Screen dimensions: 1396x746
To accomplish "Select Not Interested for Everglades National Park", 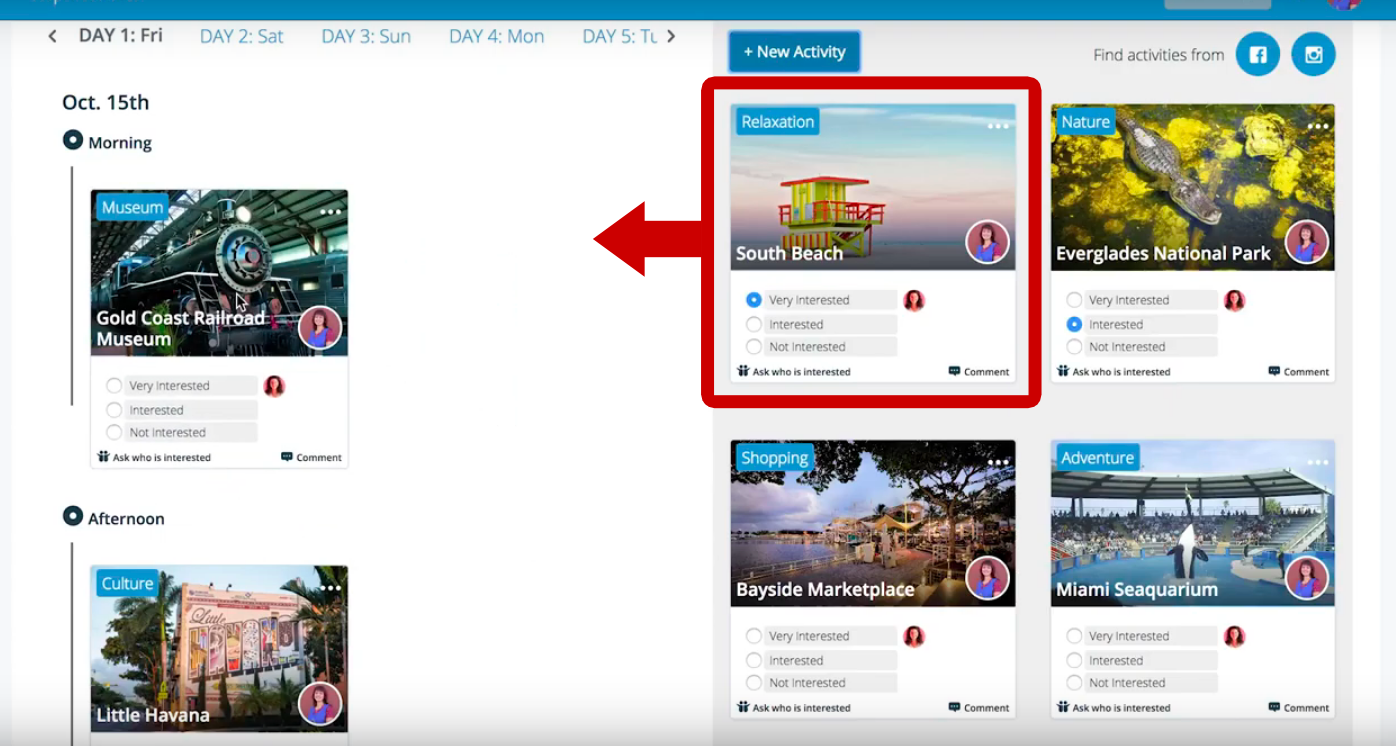I will click(1074, 347).
